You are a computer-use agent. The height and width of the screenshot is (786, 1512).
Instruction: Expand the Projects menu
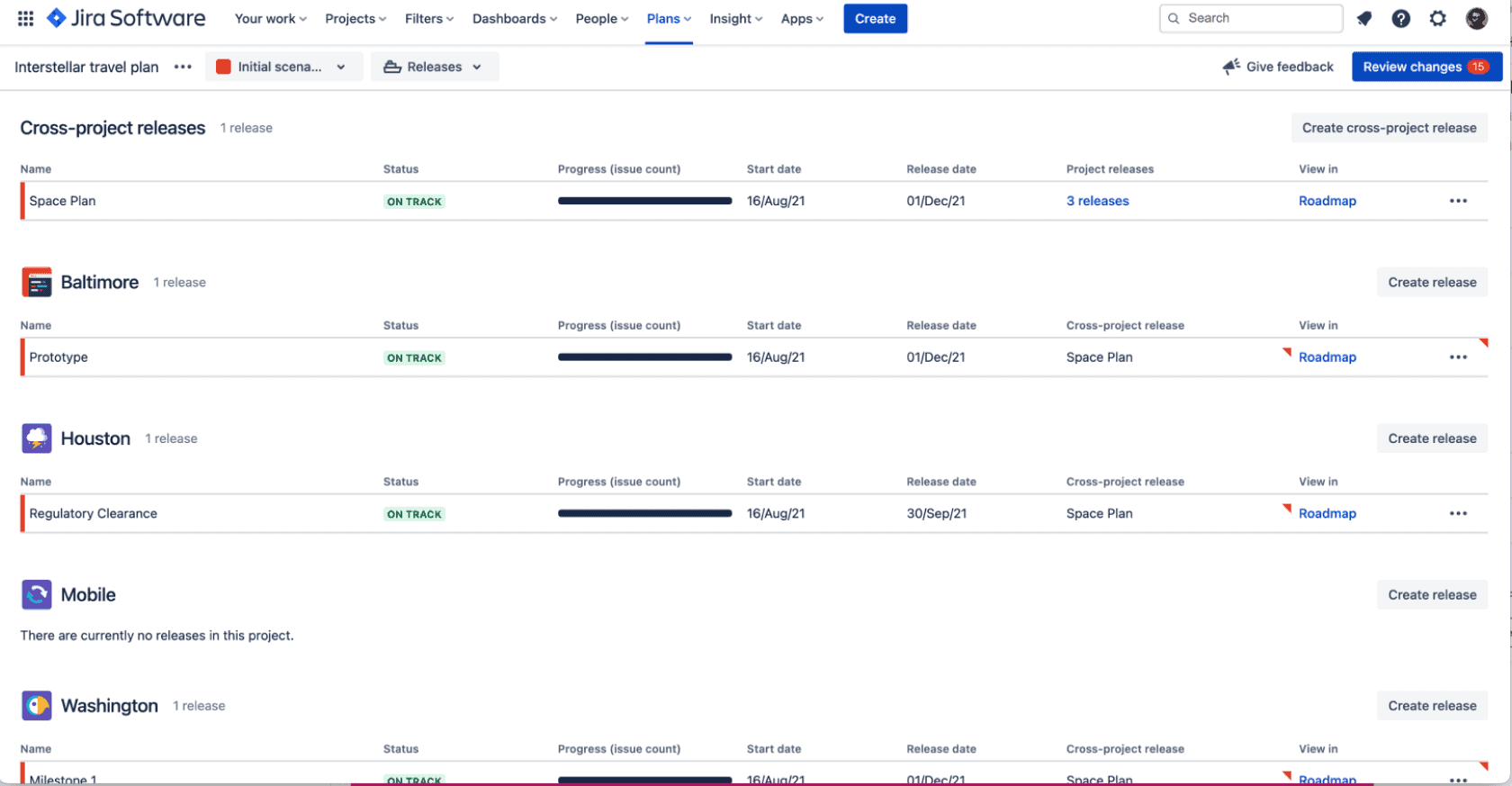coord(355,18)
